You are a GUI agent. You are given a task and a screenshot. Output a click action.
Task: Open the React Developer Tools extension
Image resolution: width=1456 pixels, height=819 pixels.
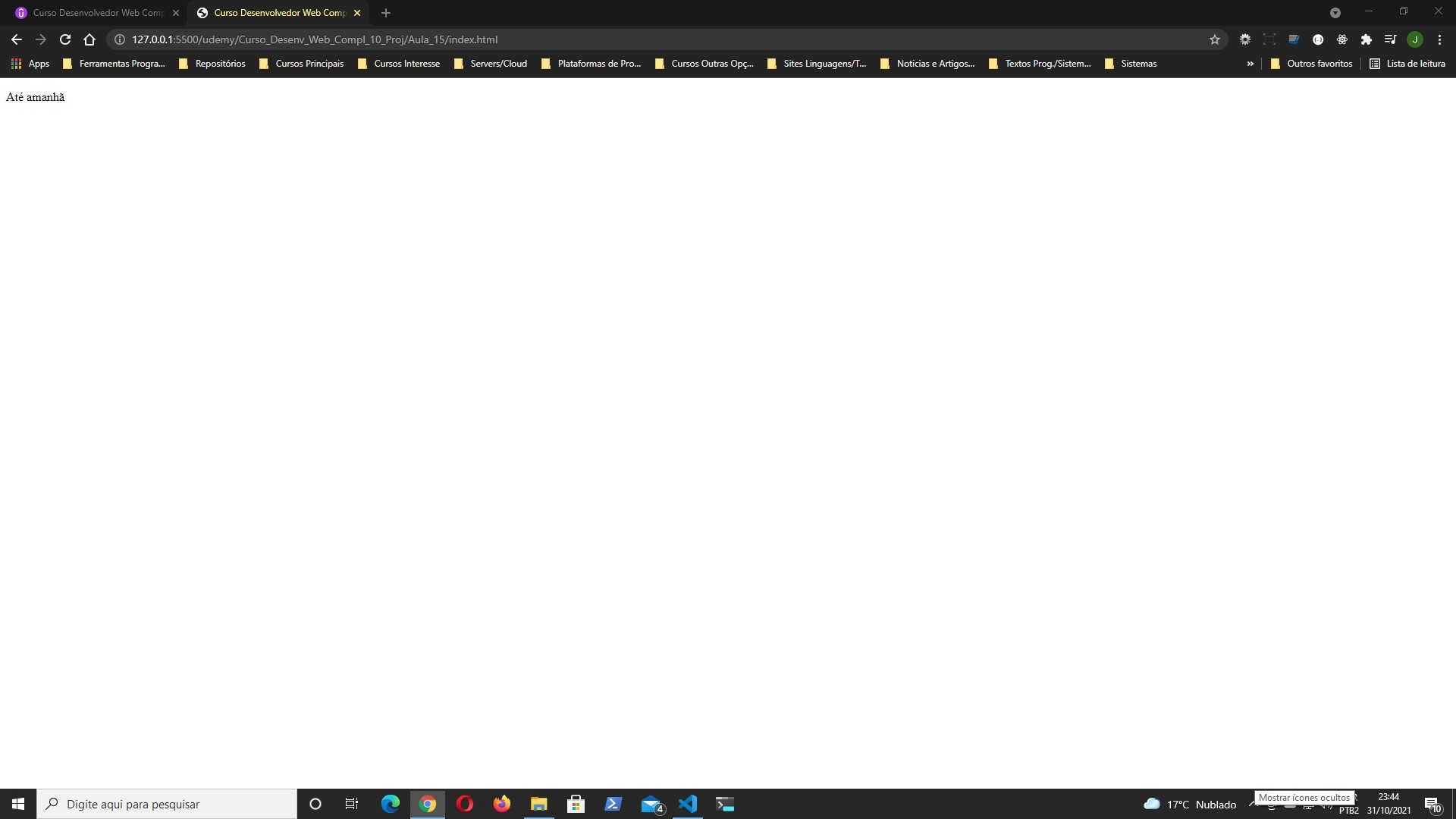[1342, 39]
